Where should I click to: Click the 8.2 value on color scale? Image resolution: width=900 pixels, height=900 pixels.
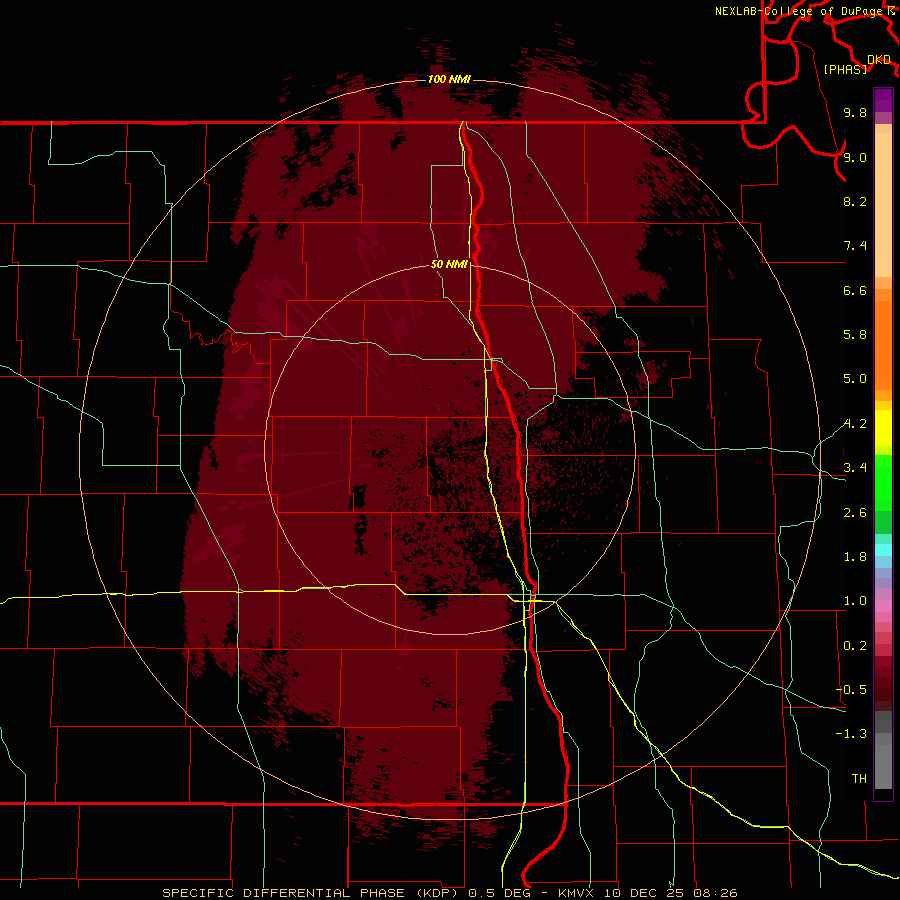[x=855, y=201]
